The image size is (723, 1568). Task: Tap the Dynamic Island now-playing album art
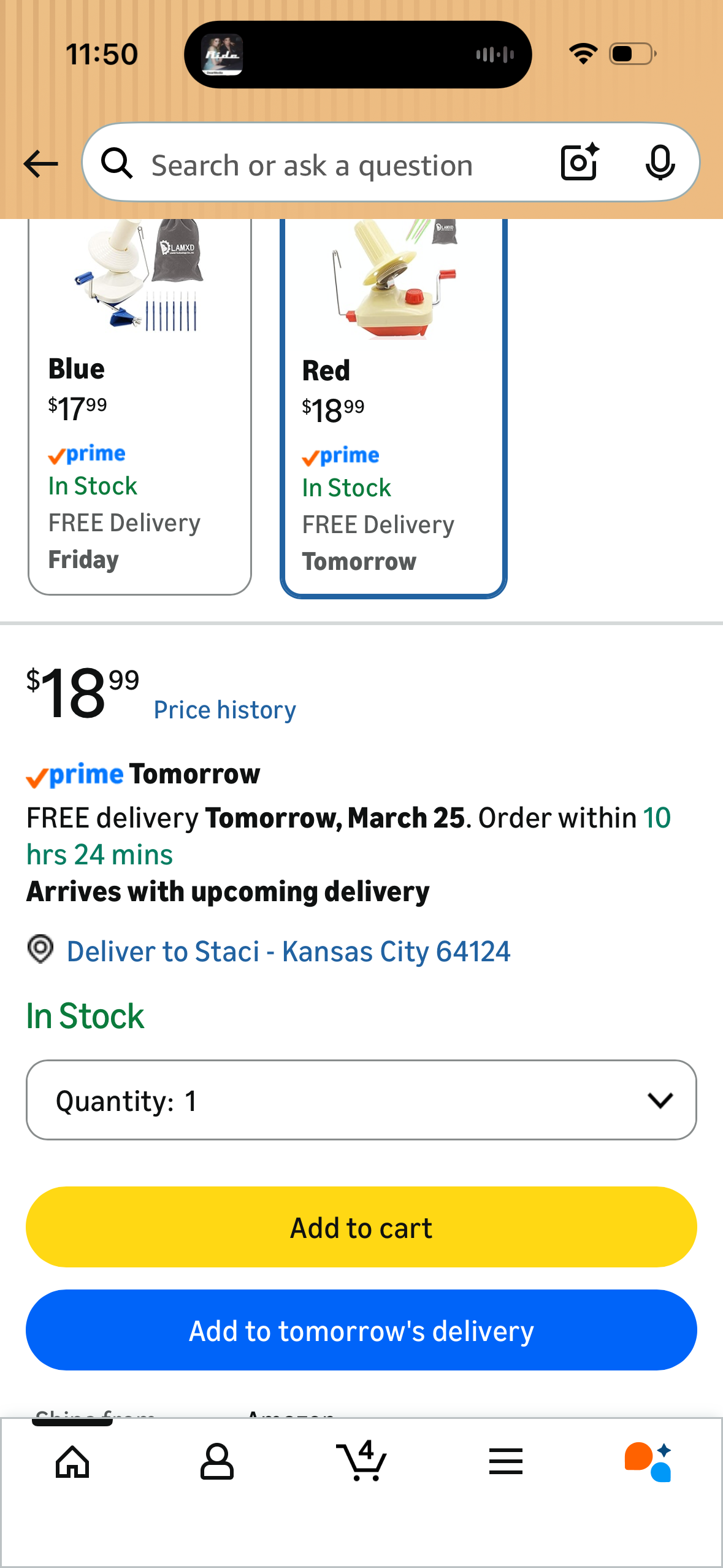point(222,55)
